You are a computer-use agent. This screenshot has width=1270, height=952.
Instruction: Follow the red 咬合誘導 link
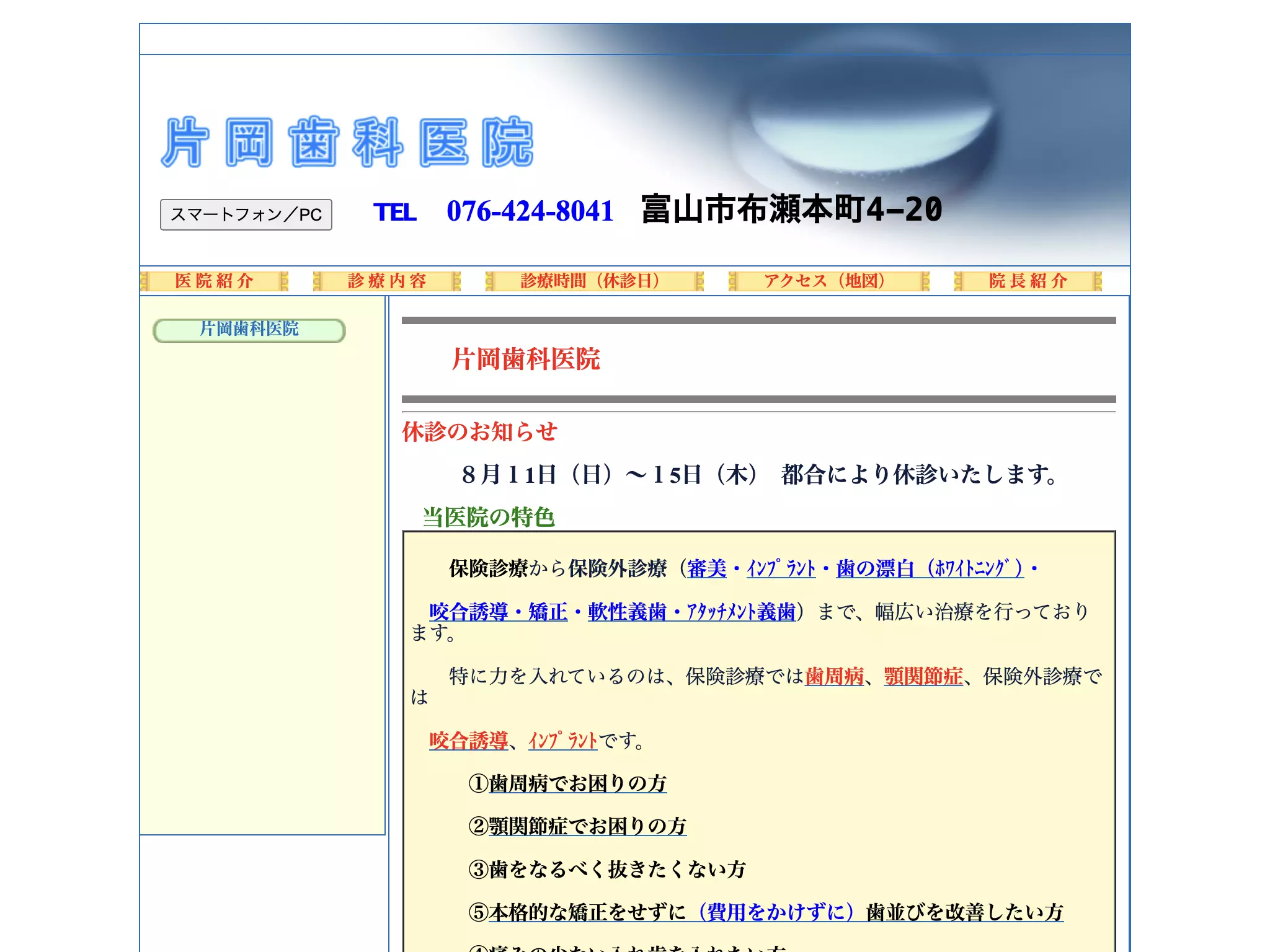468,741
